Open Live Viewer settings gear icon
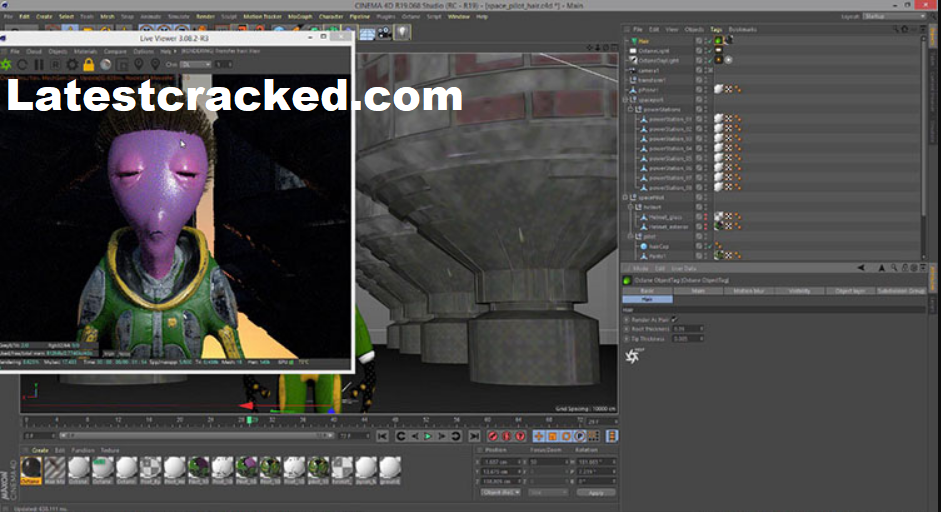Screen dimensions: 941x512 pyautogui.click(x=72, y=64)
